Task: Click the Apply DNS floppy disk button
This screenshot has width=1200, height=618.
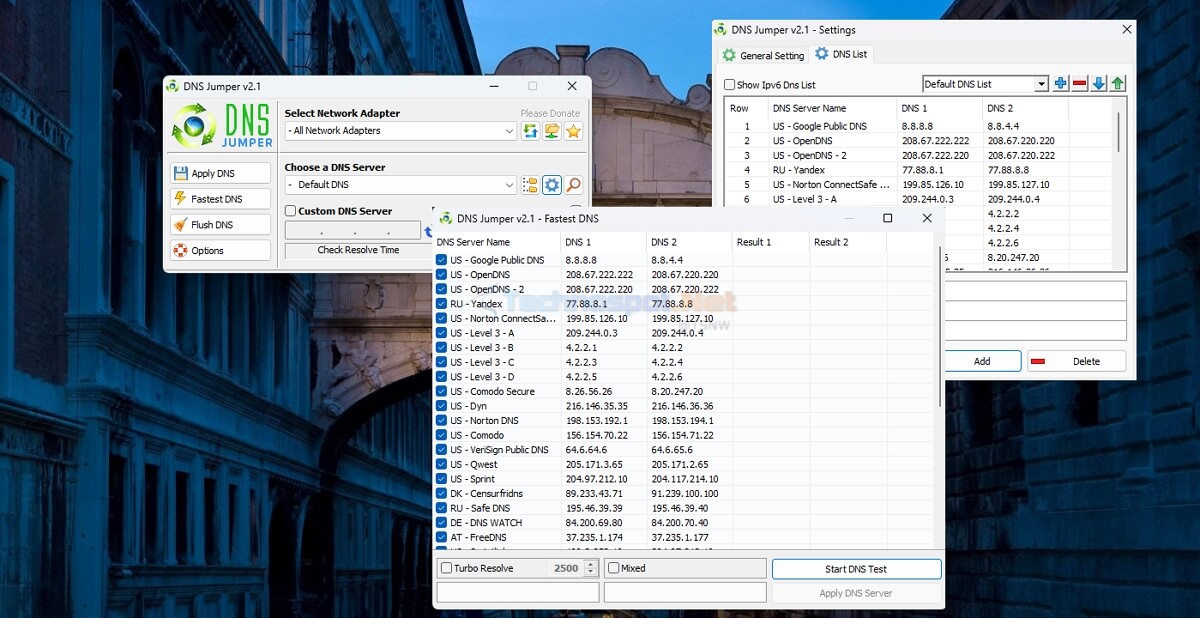Action: (x=220, y=173)
